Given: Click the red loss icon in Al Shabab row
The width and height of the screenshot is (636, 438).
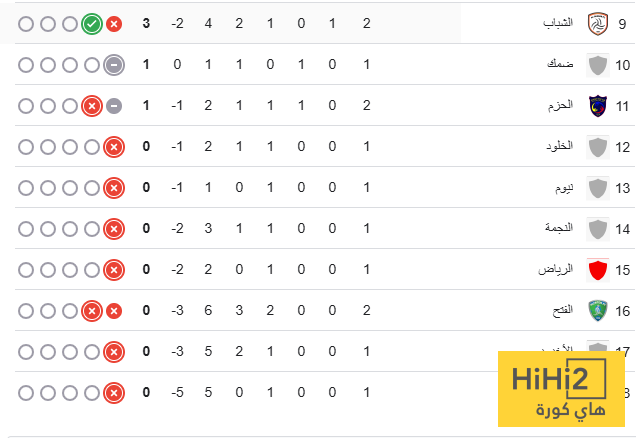Looking at the screenshot, I should (x=114, y=23).
